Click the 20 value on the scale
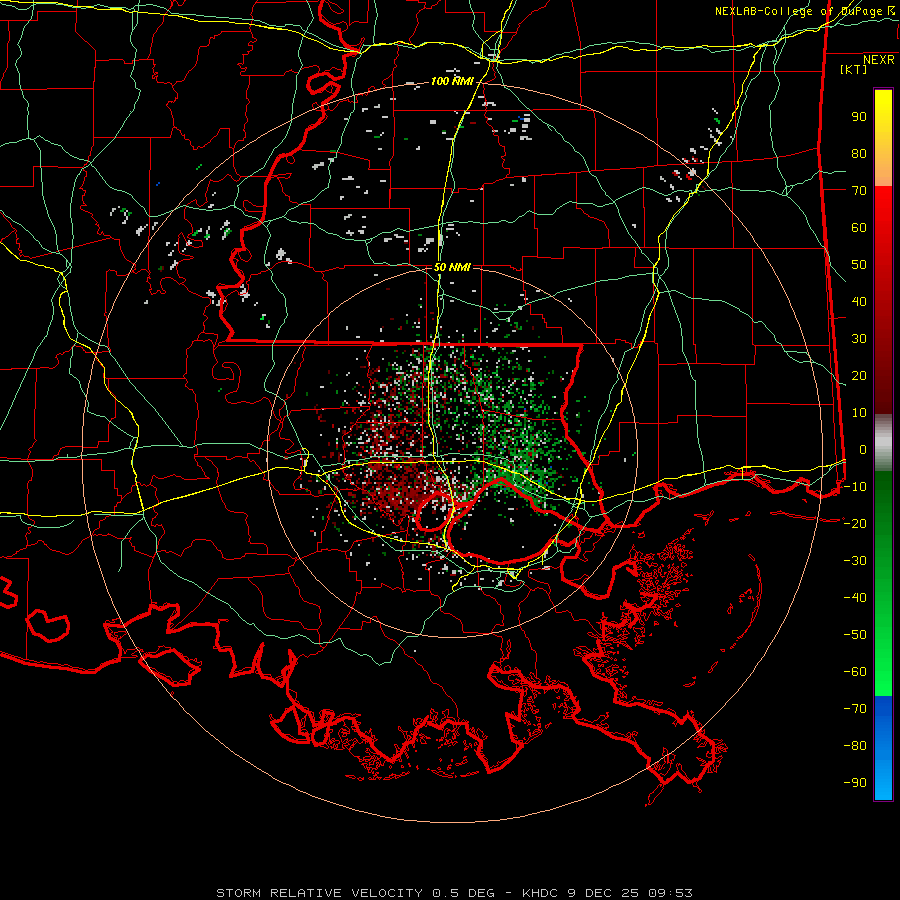The width and height of the screenshot is (900, 900). coord(859,376)
